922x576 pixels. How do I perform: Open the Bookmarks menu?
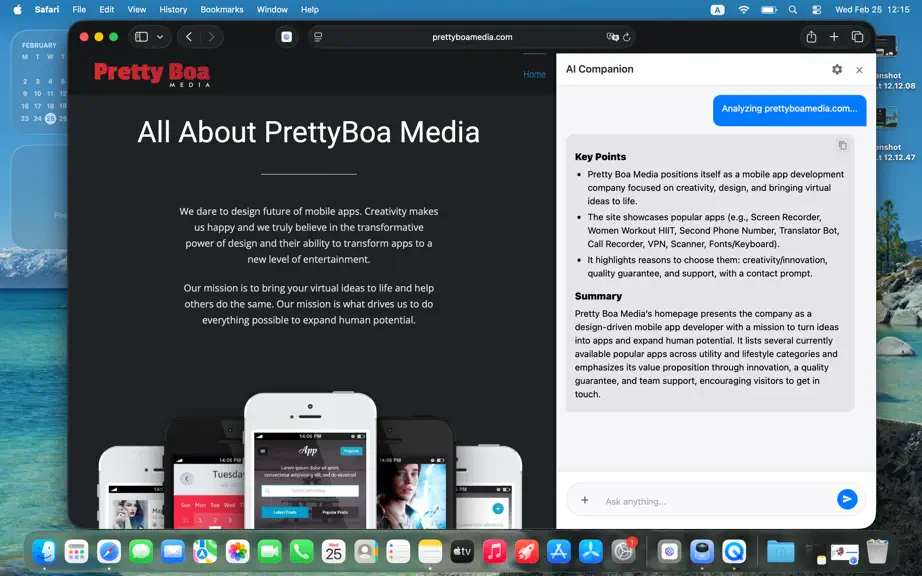pyautogui.click(x=222, y=9)
